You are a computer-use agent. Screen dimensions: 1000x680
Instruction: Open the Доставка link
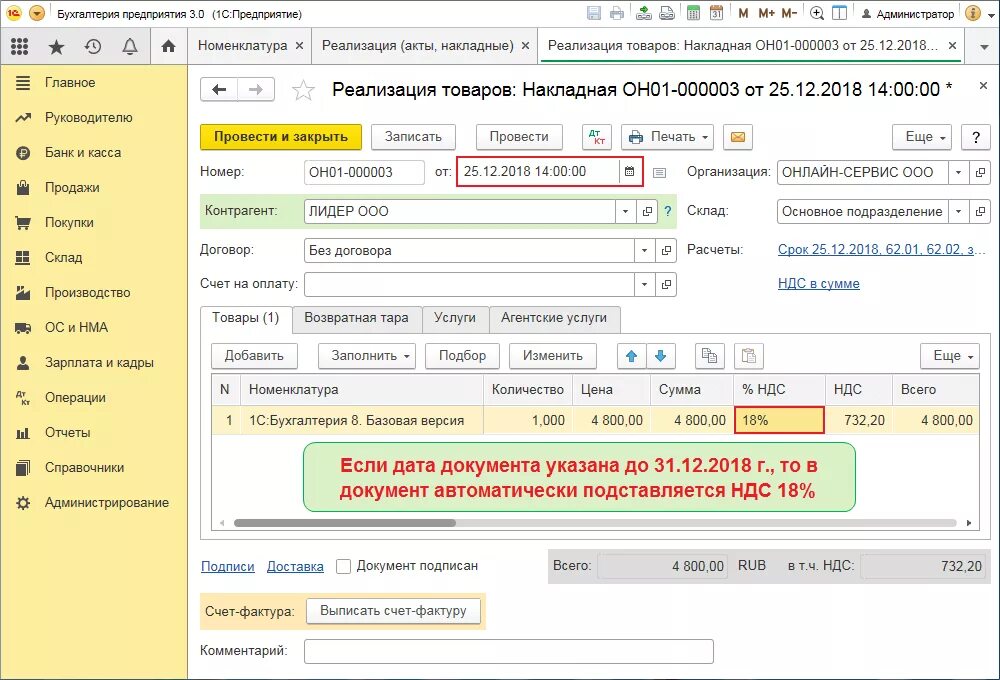(295, 566)
